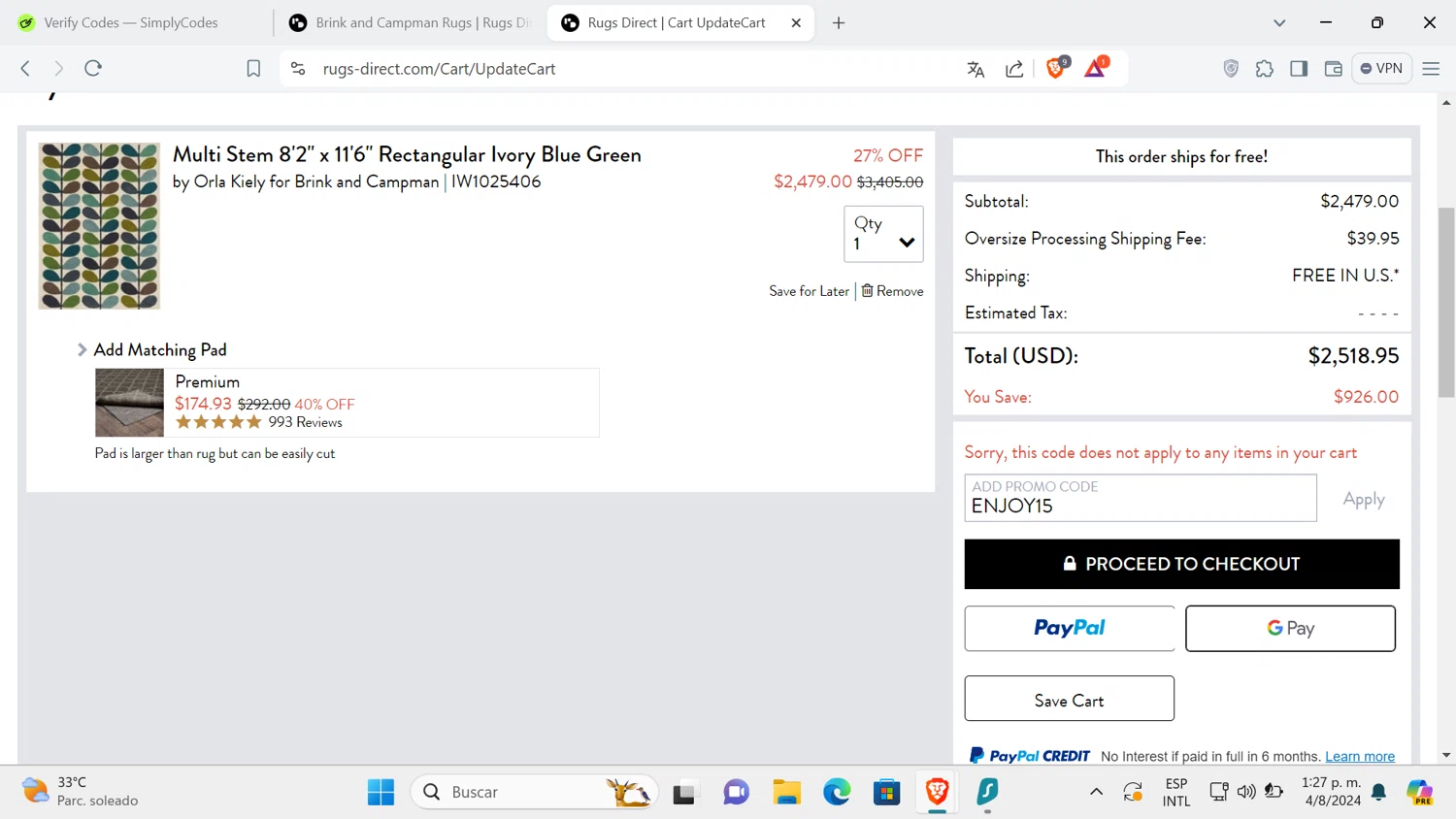This screenshot has height=819, width=1456.
Task: Open Microsoft Edge from taskbar
Action: (837, 792)
